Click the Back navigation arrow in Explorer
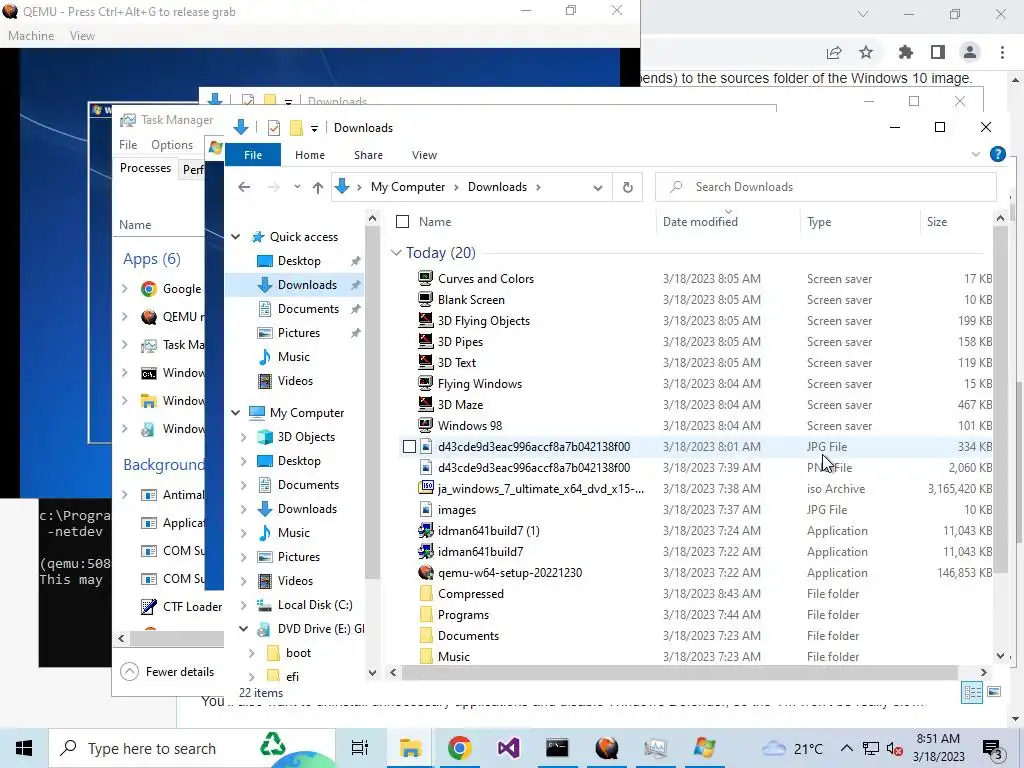 (244, 187)
